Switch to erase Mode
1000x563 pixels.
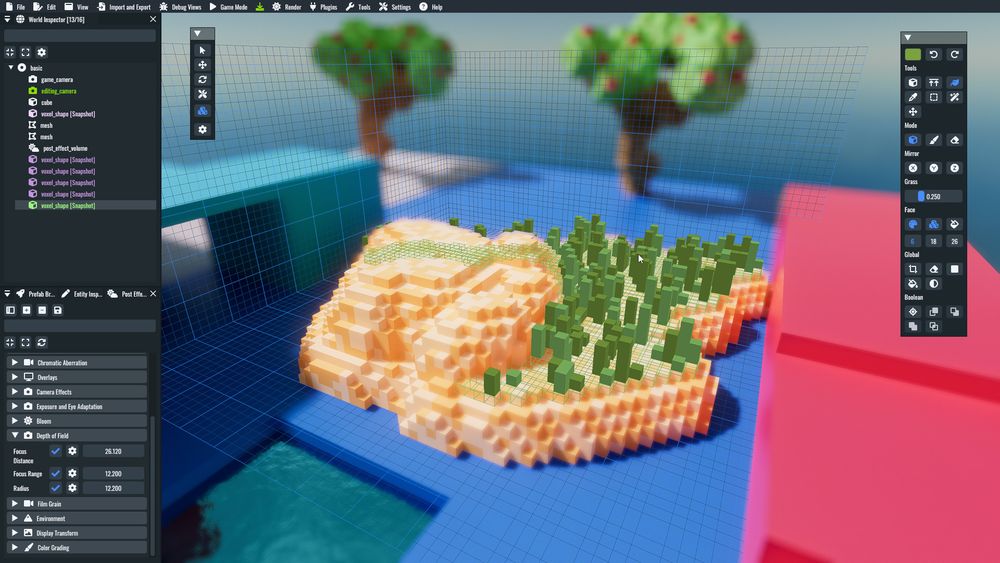click(x=955, y=140)
